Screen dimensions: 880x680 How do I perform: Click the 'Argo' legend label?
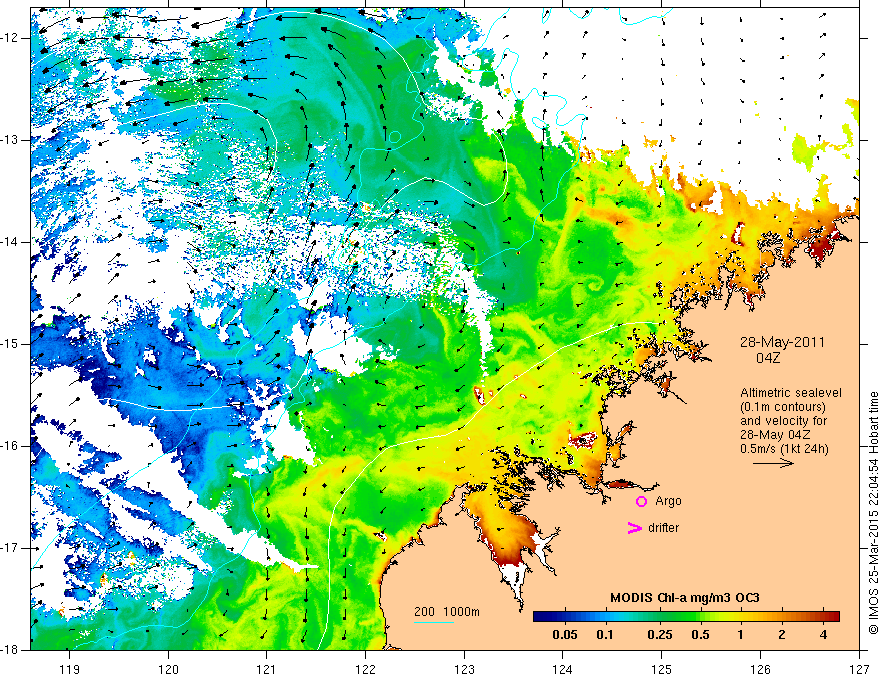click(668, 501)
